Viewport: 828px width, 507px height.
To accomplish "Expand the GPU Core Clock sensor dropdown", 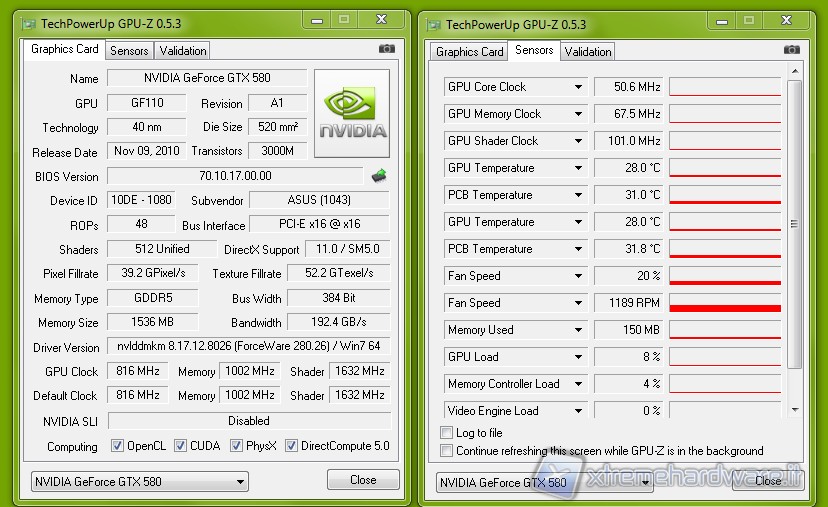I will tap(578, 87).
